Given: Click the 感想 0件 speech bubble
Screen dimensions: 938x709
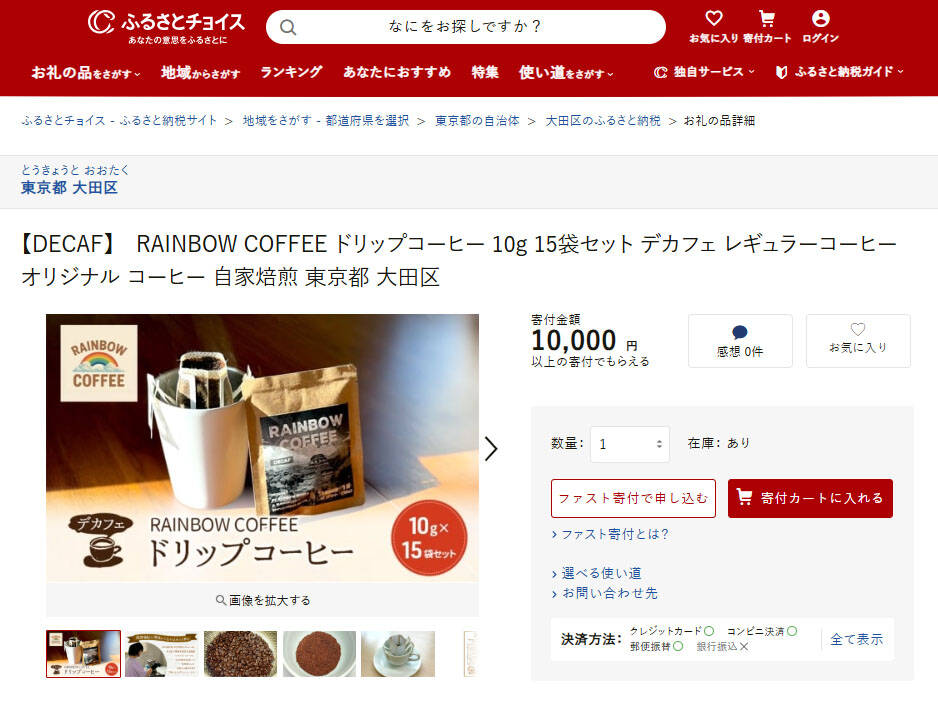Looking at the screenshot, I should tap(740, 340).
